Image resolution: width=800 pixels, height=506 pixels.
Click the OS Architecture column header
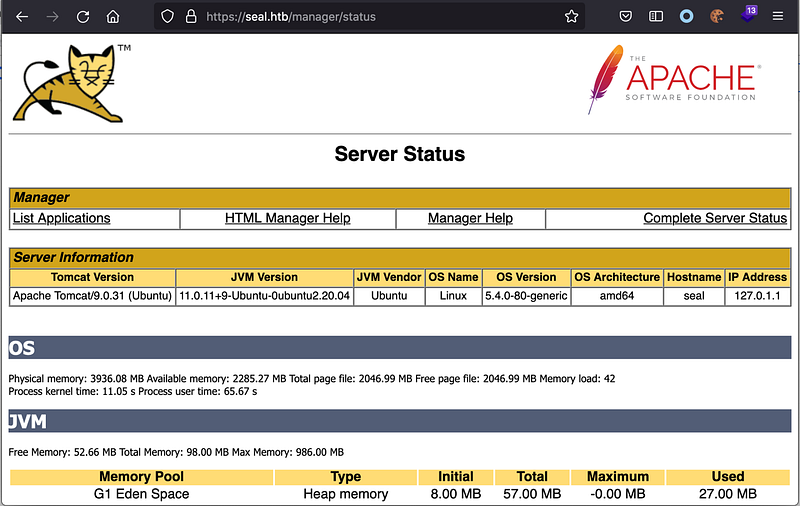tap(617, 277)
